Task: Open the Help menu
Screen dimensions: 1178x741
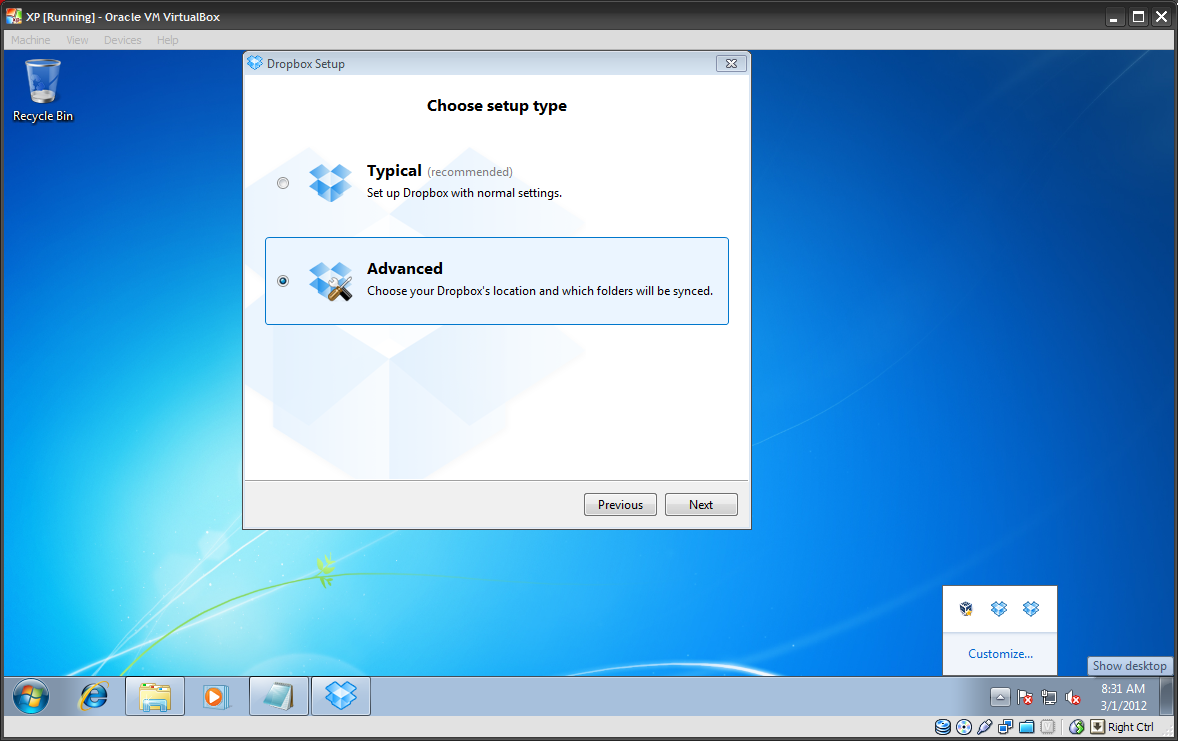Action: click(167, 40)
